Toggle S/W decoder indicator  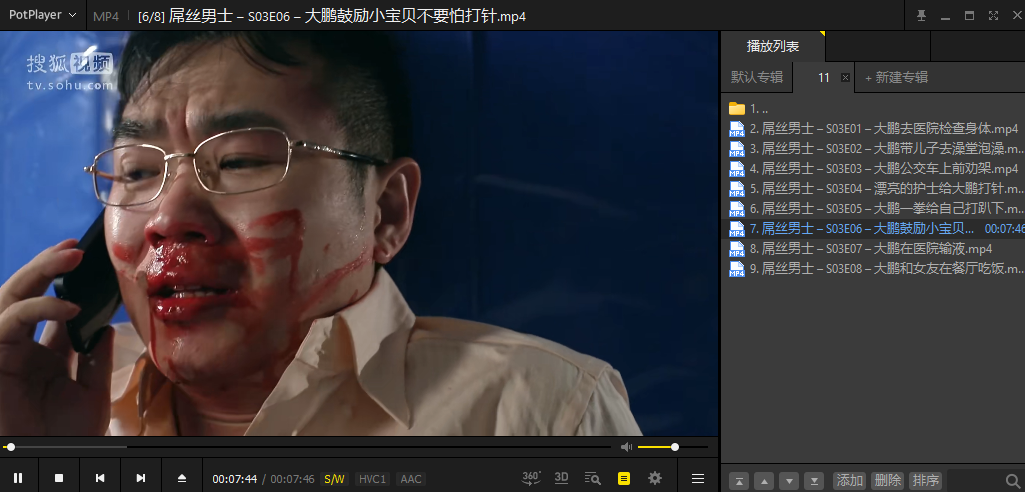[x=334, y=479]
